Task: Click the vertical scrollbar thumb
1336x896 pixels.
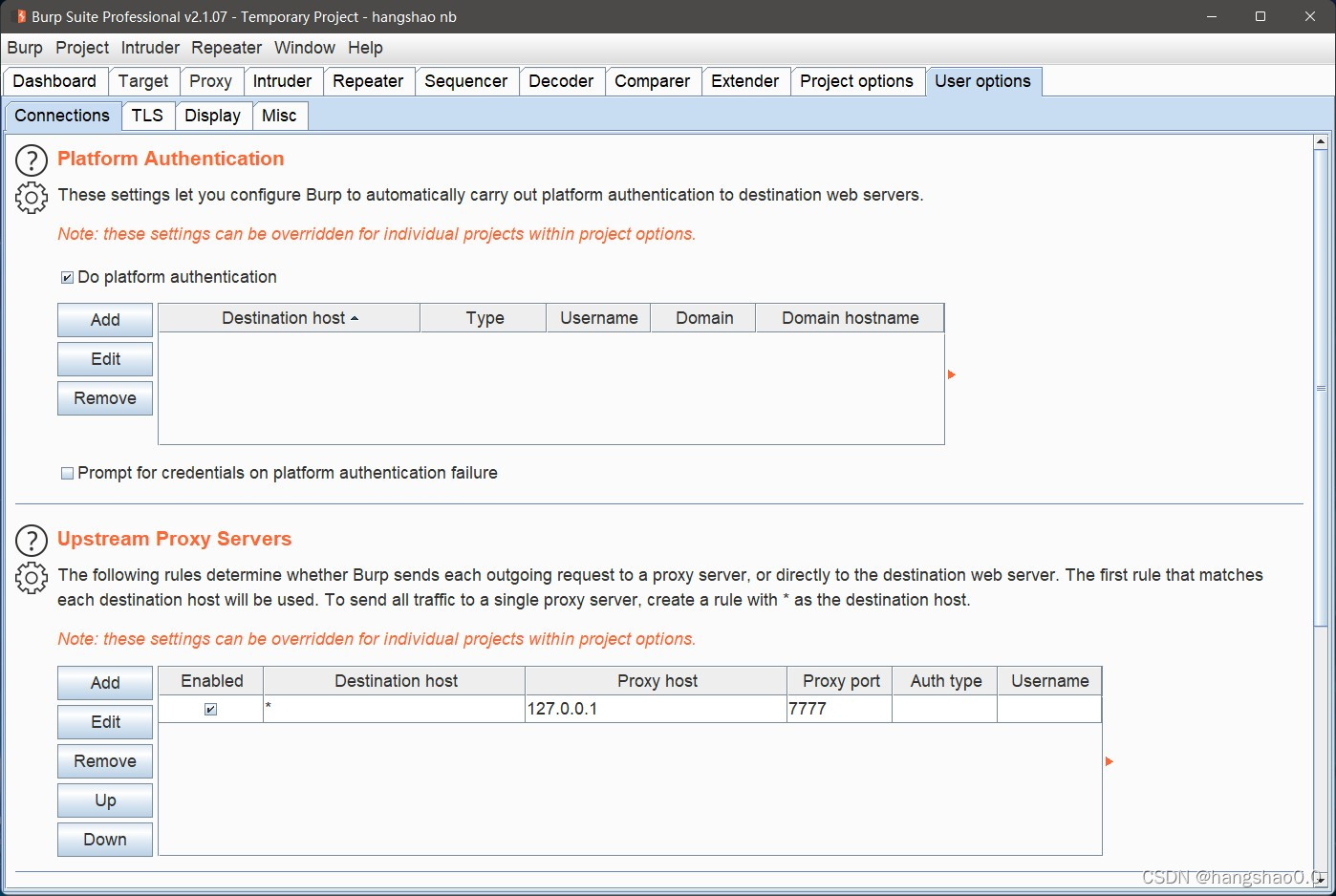Action: pyautogui.click(x=1321, y=388)
